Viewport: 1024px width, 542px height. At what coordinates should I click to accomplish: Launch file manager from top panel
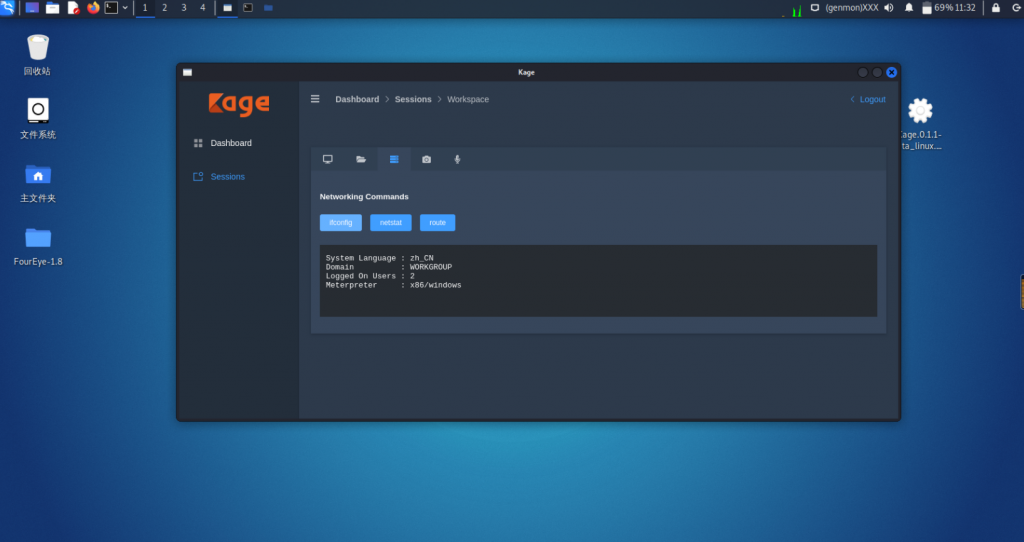coord(52,8)
